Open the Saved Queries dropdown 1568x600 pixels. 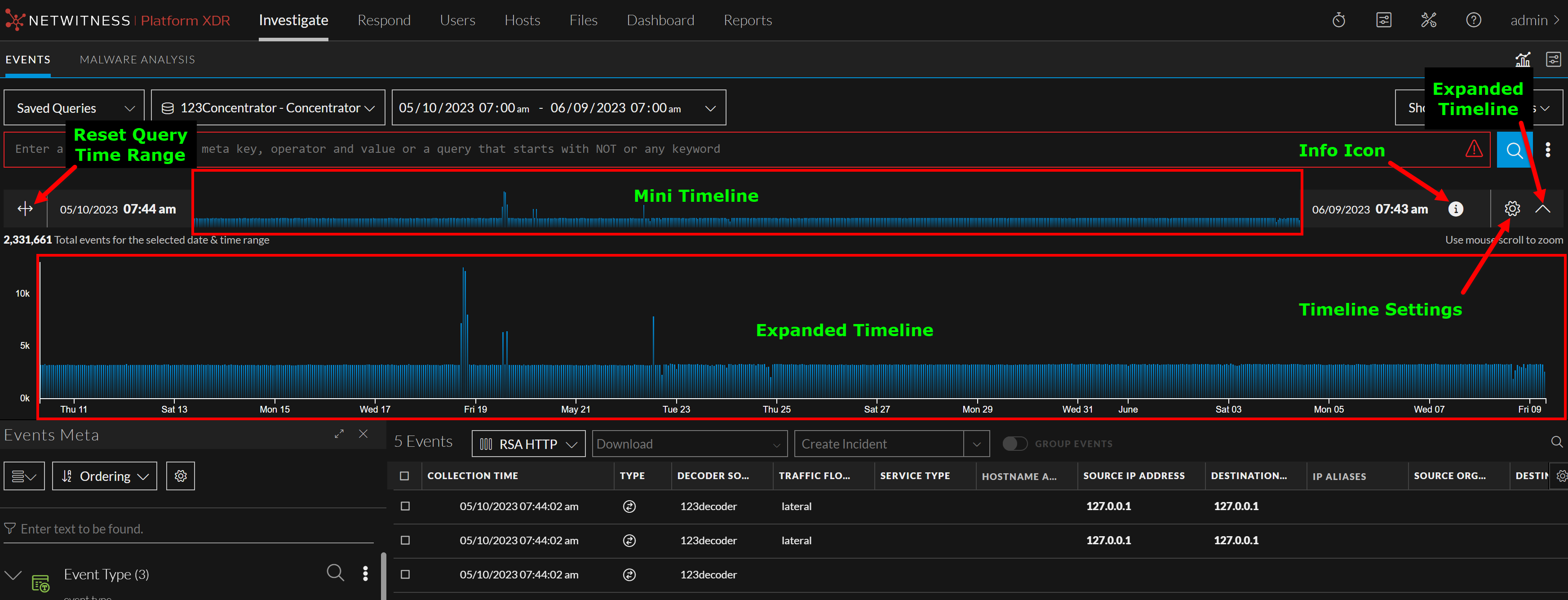coord(74,108)
